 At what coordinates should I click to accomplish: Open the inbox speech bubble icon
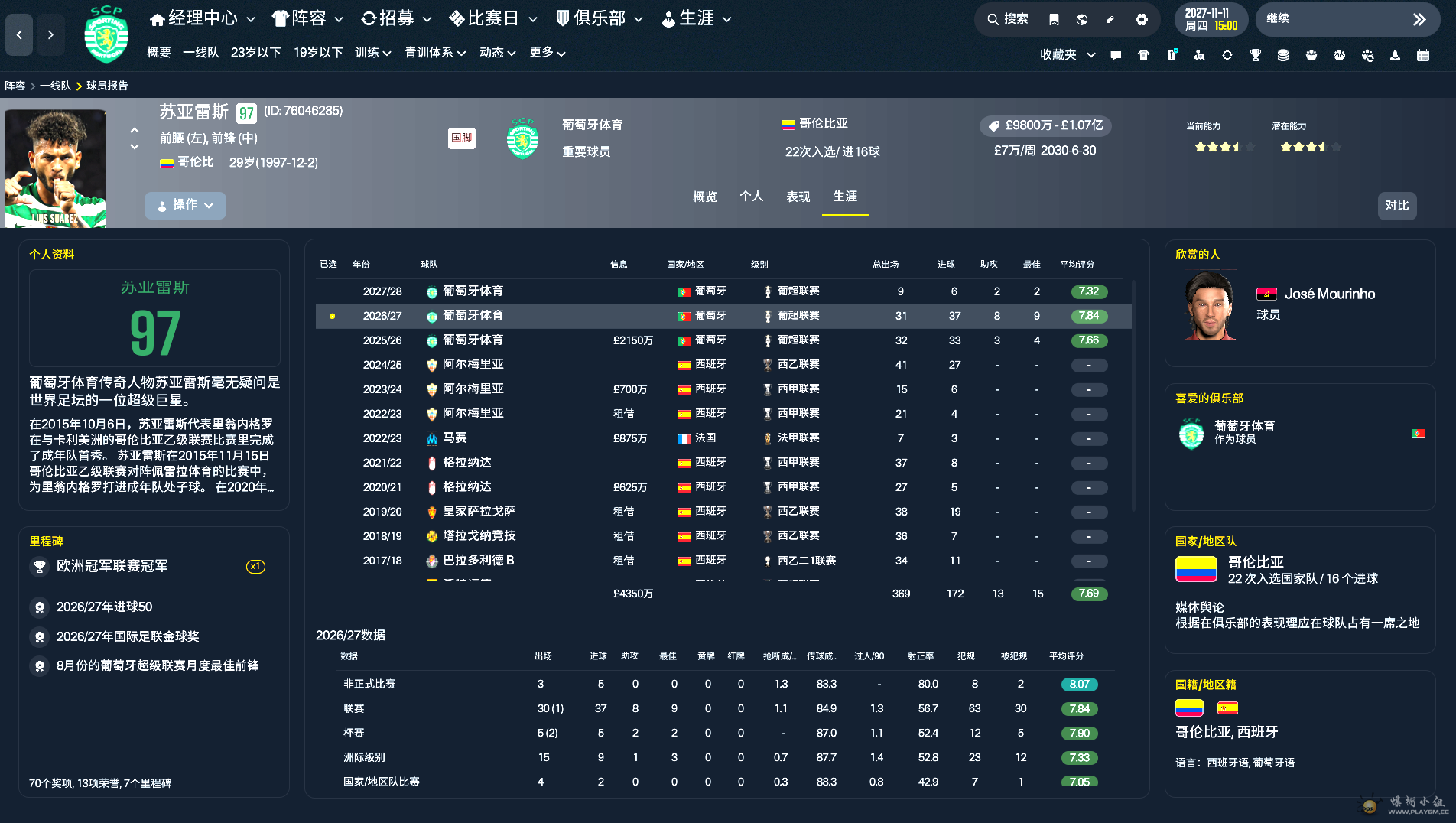pos(1116,55)
